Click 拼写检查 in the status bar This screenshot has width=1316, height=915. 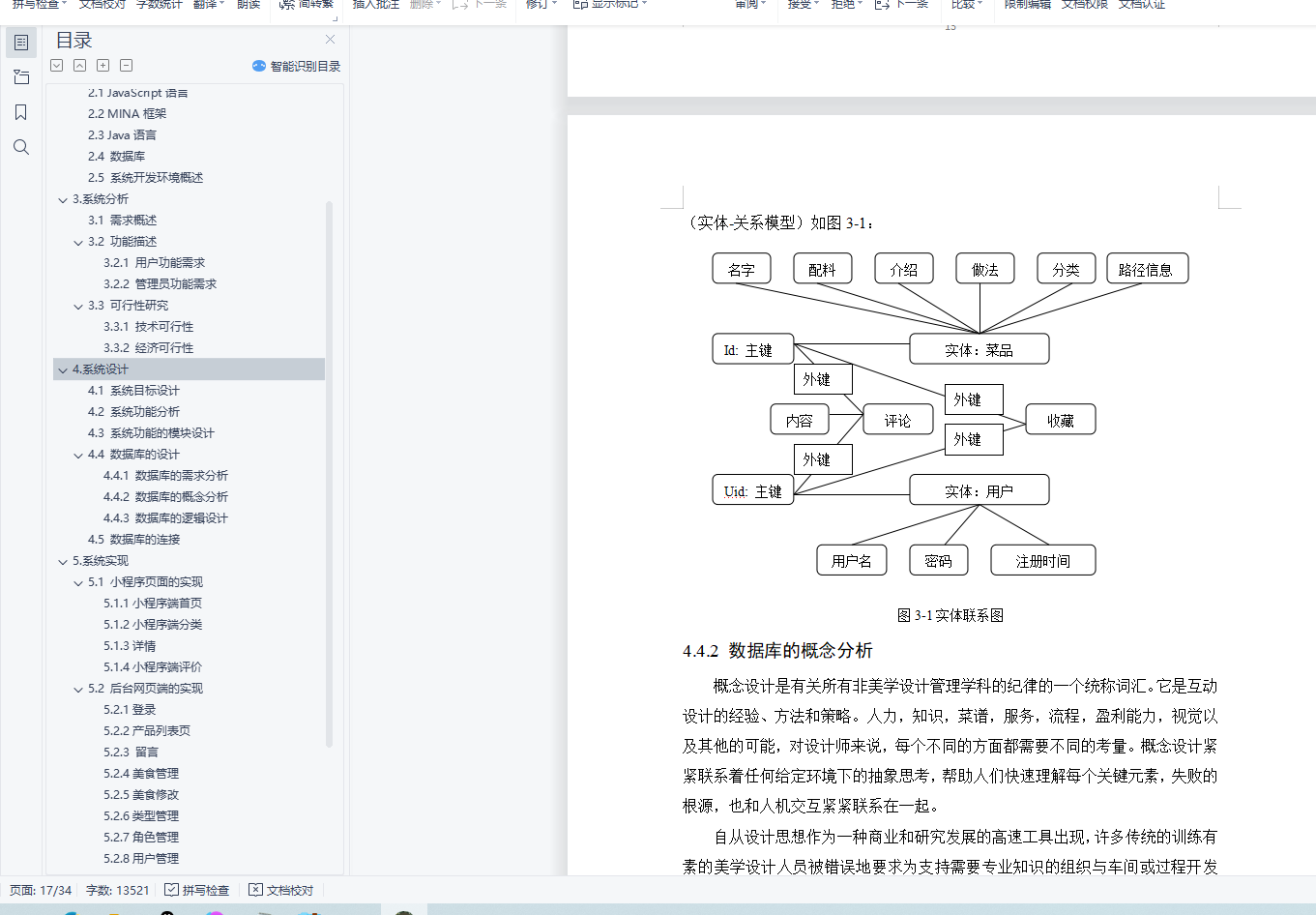(197, 890)
